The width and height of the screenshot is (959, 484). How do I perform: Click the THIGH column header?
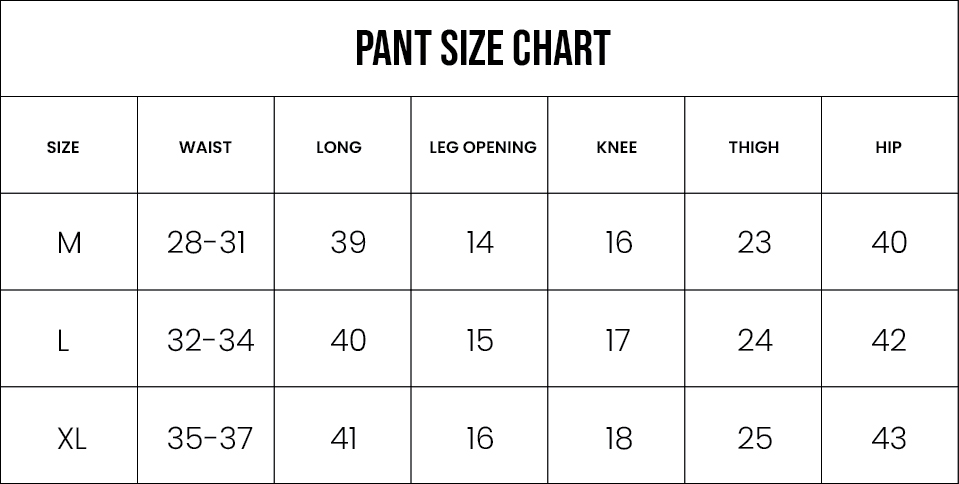click(754, 147)
